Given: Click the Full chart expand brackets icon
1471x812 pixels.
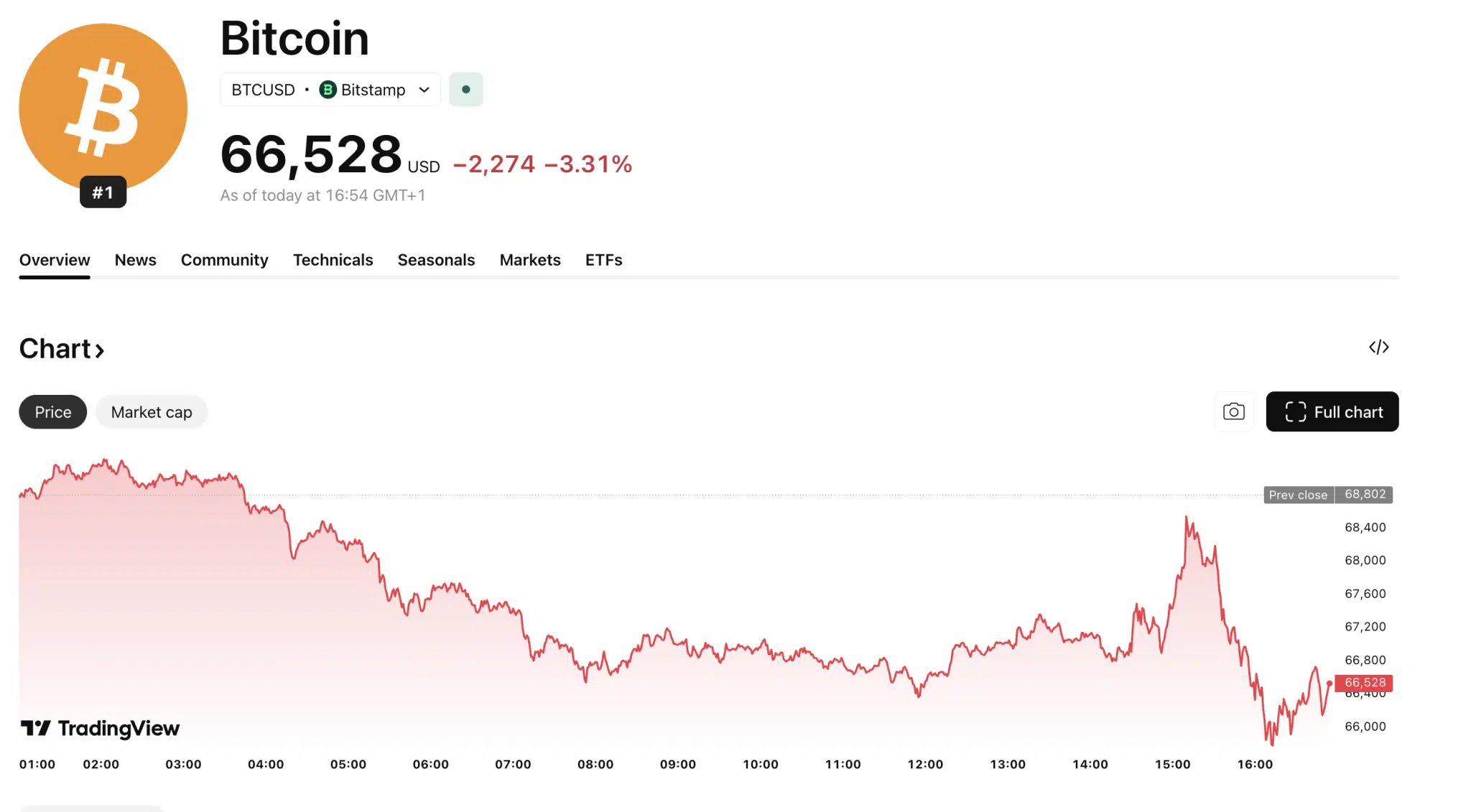Looking at the screenshot, I should [x=1297, y=411].
